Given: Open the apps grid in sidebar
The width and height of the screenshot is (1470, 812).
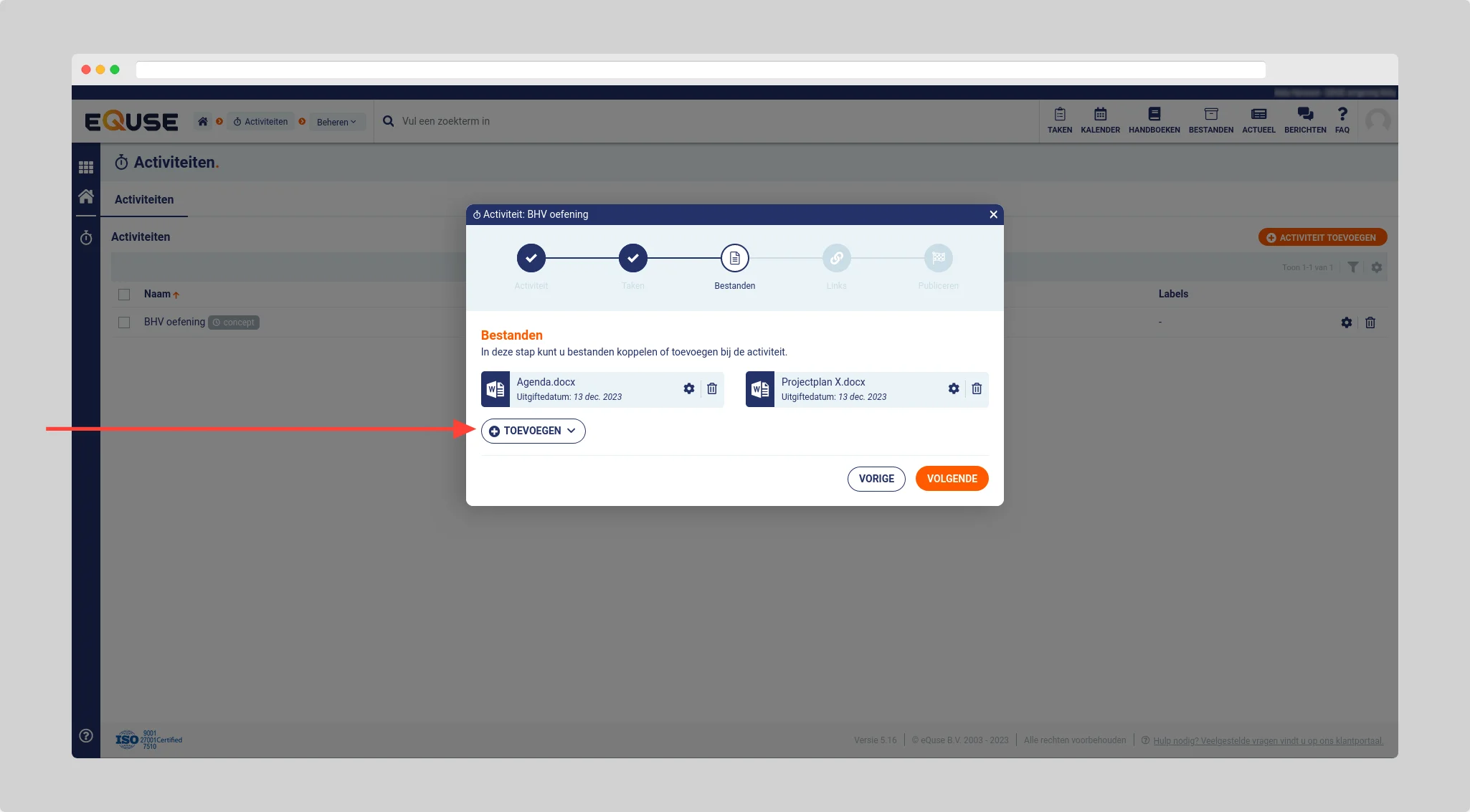Looking at the screenshot, I should [x=86, y=167].
